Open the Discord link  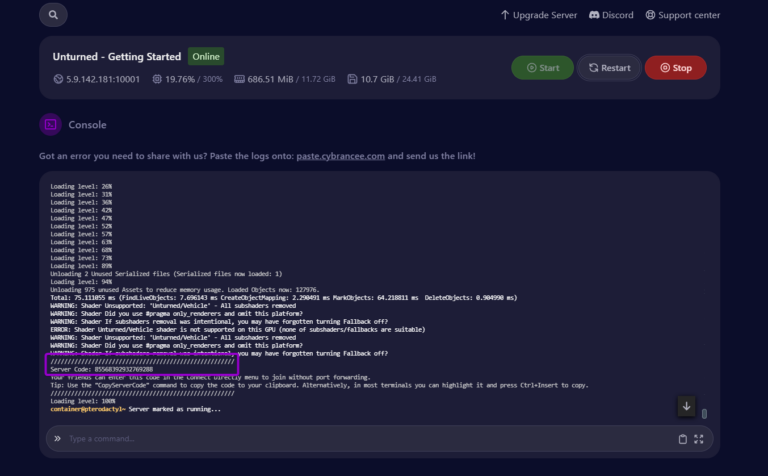[x=611, y=15]
